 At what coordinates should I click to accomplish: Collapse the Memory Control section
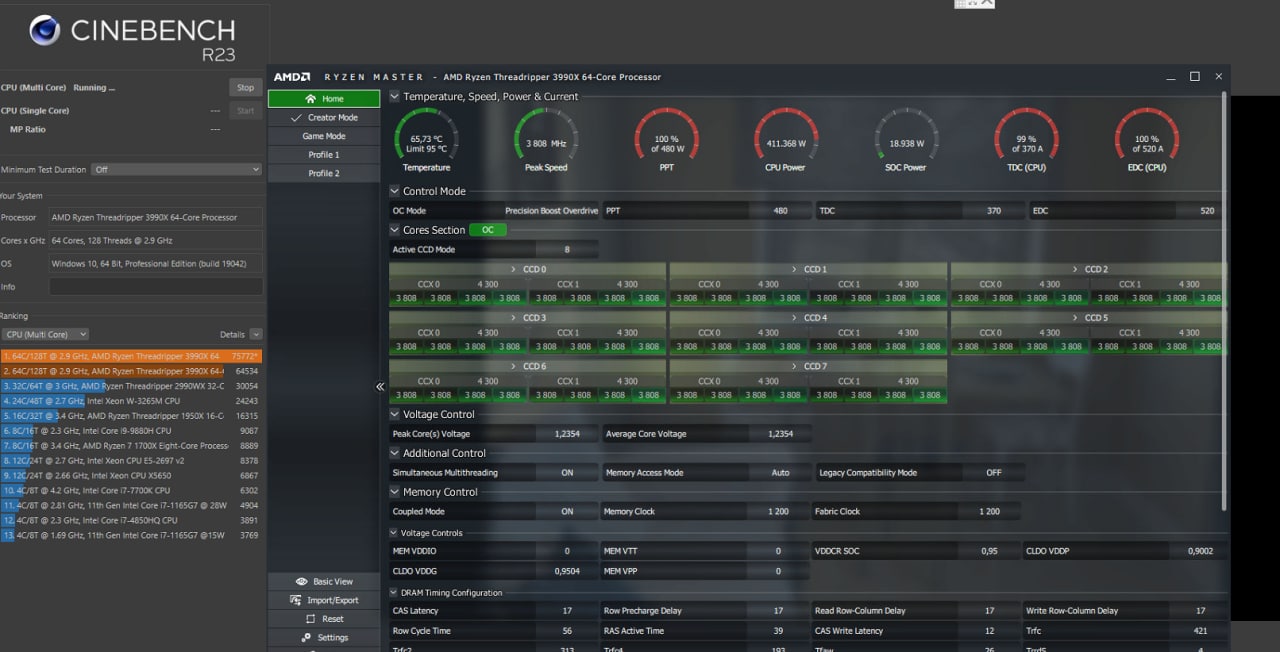tap(394, 492)
